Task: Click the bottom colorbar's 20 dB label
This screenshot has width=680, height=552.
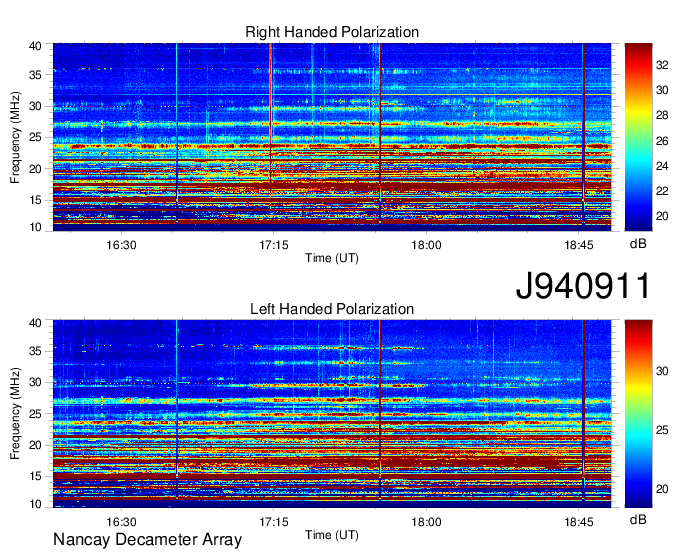Action: [662, 489]
